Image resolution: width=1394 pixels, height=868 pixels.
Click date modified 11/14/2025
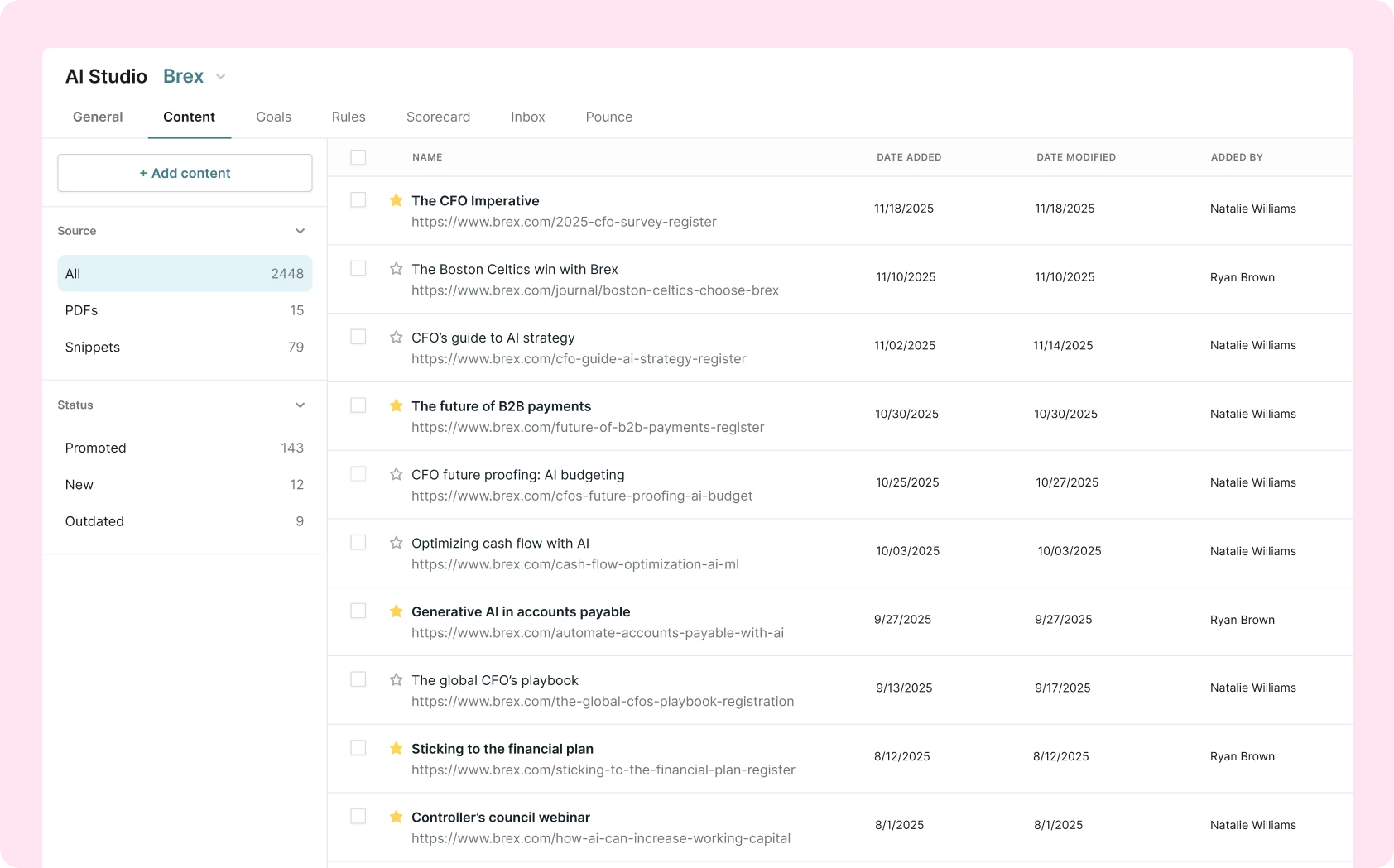point(1063,346)
